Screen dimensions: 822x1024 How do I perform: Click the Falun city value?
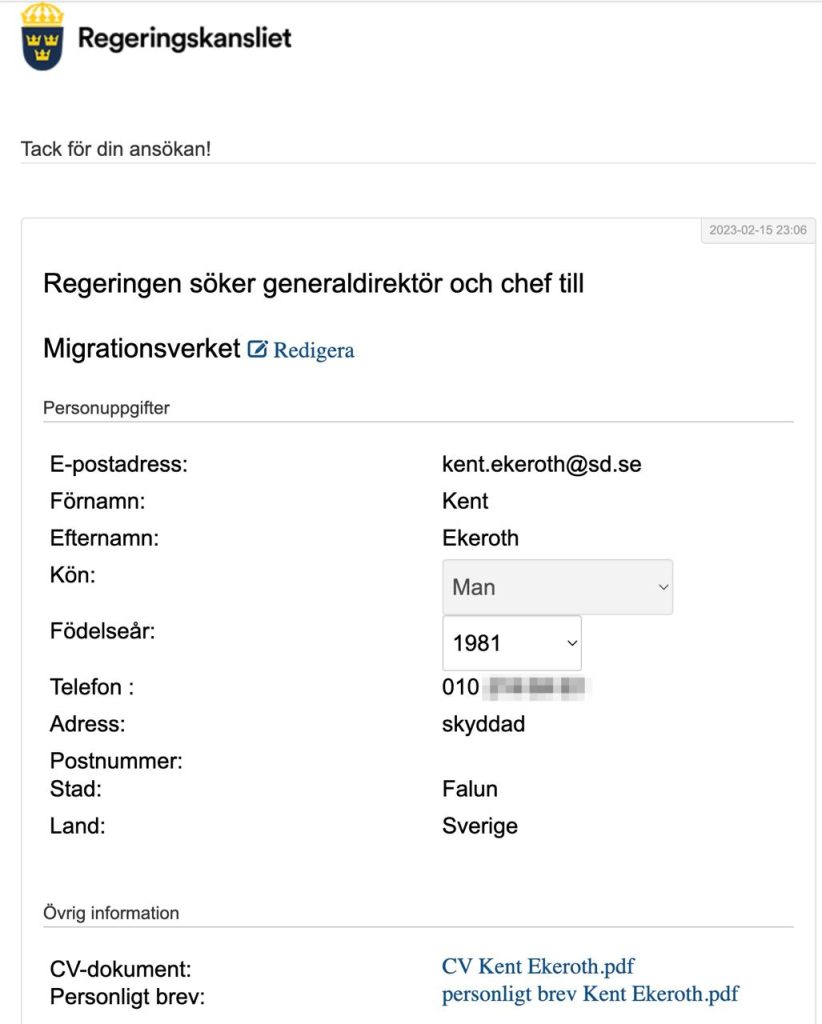point(469,789)
